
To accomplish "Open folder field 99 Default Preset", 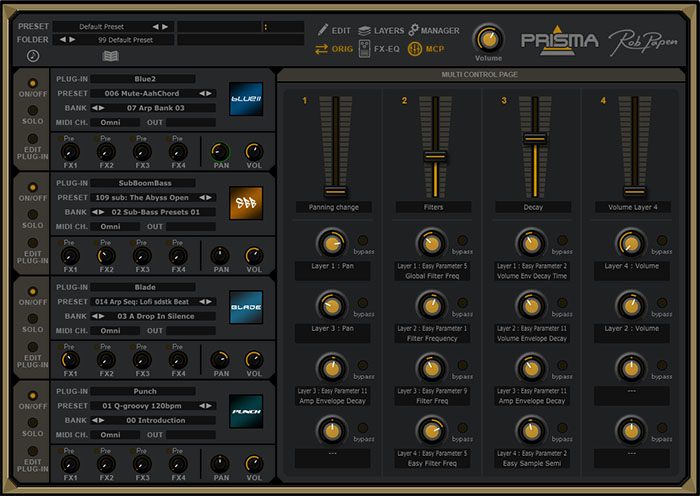I will pyautogui.click(x=126, y=40).
